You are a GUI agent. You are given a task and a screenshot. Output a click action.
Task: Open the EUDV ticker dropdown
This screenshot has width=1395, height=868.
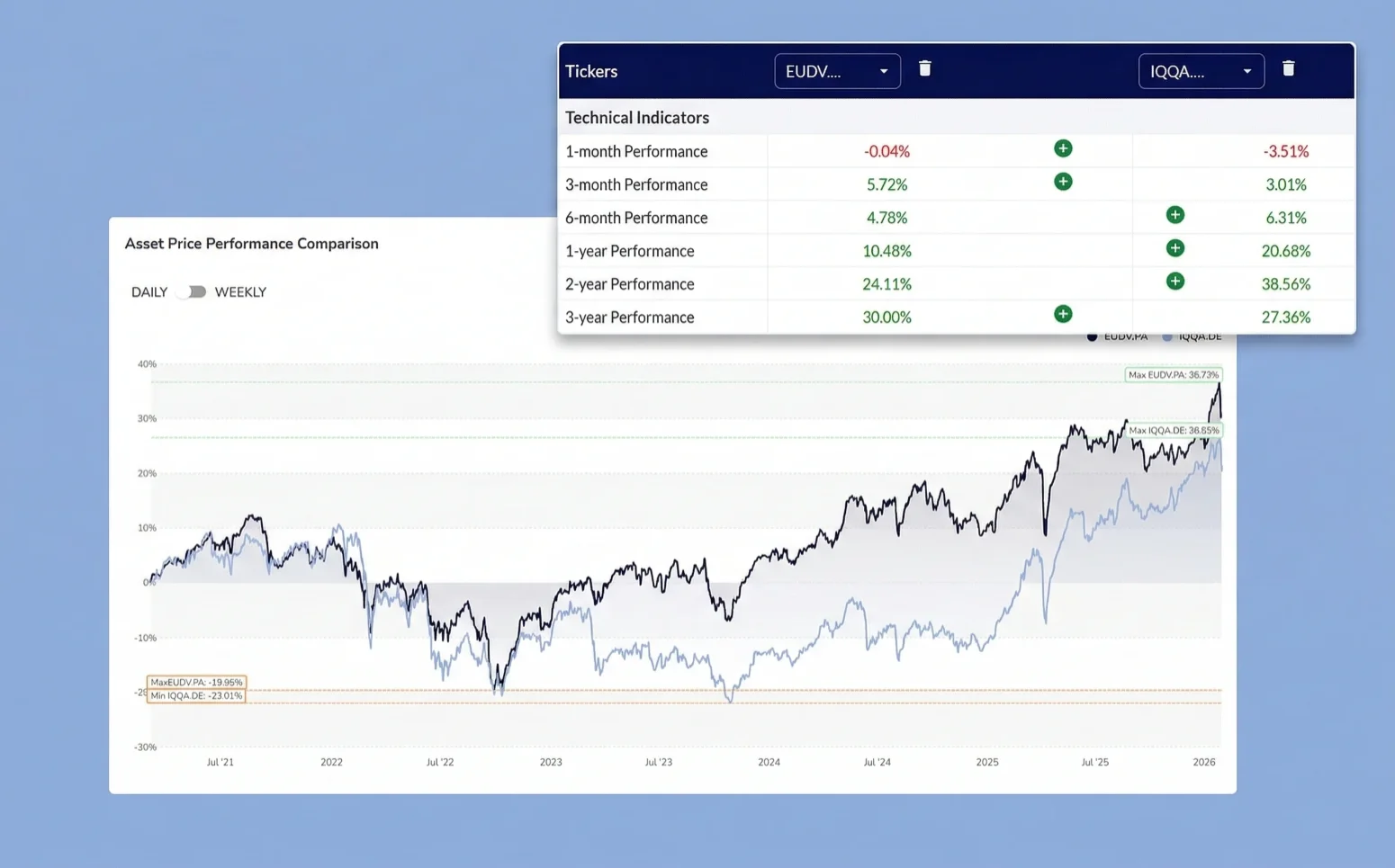click(x=836, y=70)
